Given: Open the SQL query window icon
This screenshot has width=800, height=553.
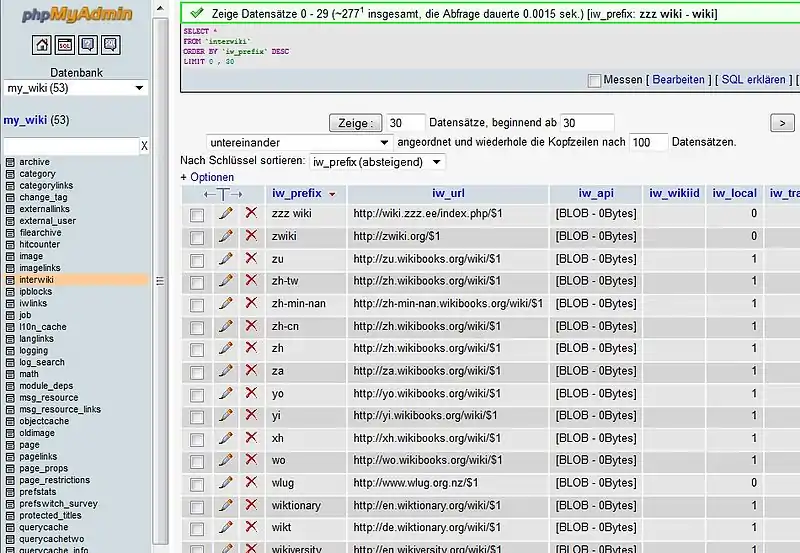Looking at the screenshot, I should [65, 45].
